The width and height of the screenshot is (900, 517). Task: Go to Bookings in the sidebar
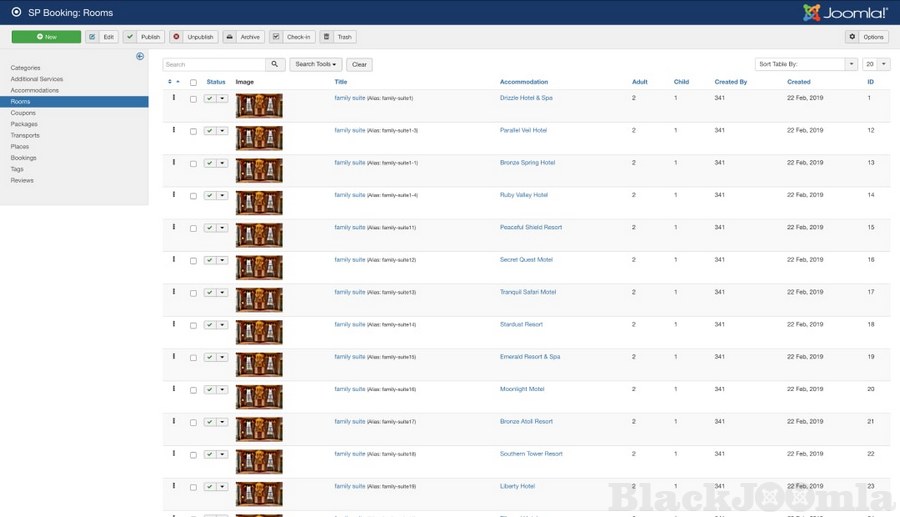point(24,158)
